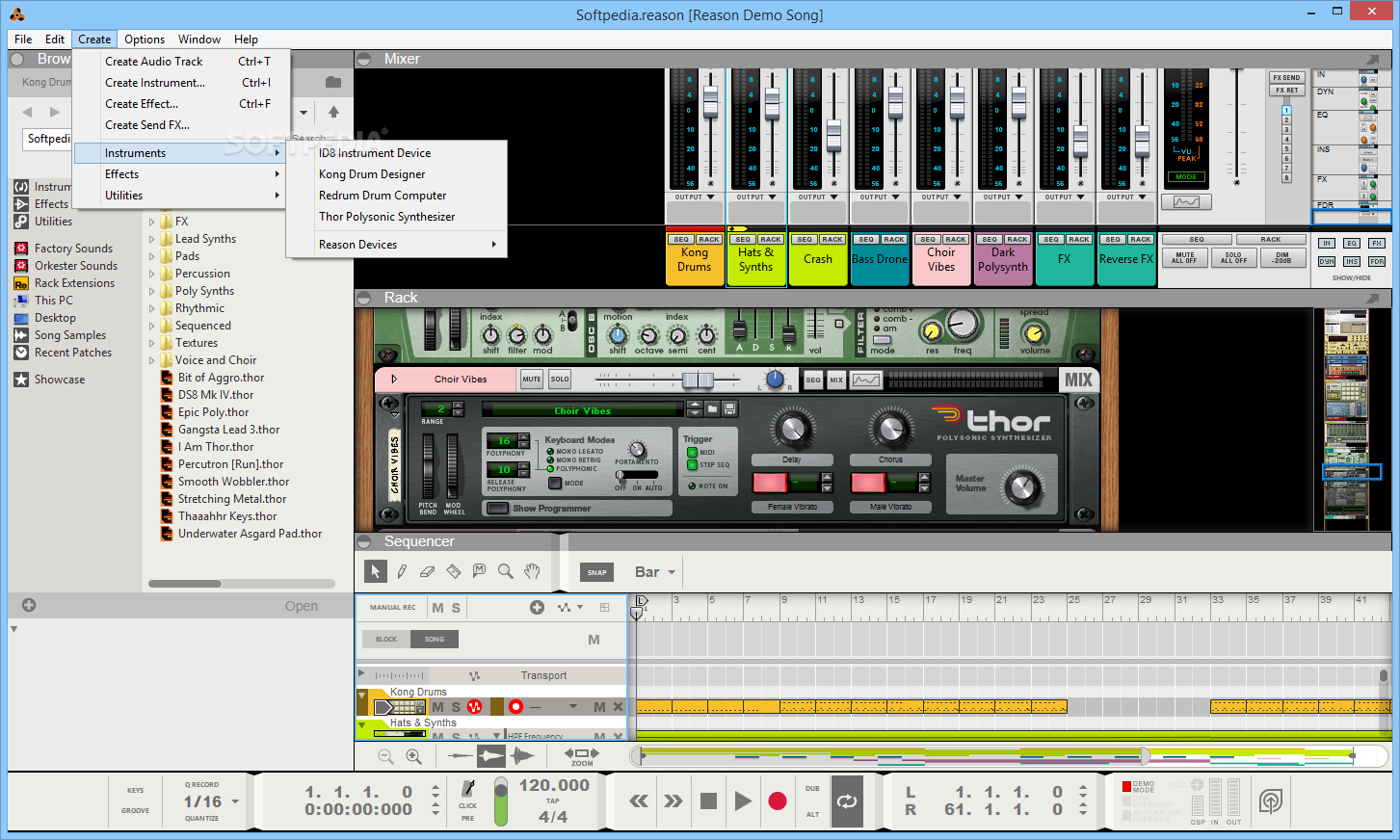This screenshot has width=1400, height=840.
Task: Switch to BLOCK mode
Action: 386,639
